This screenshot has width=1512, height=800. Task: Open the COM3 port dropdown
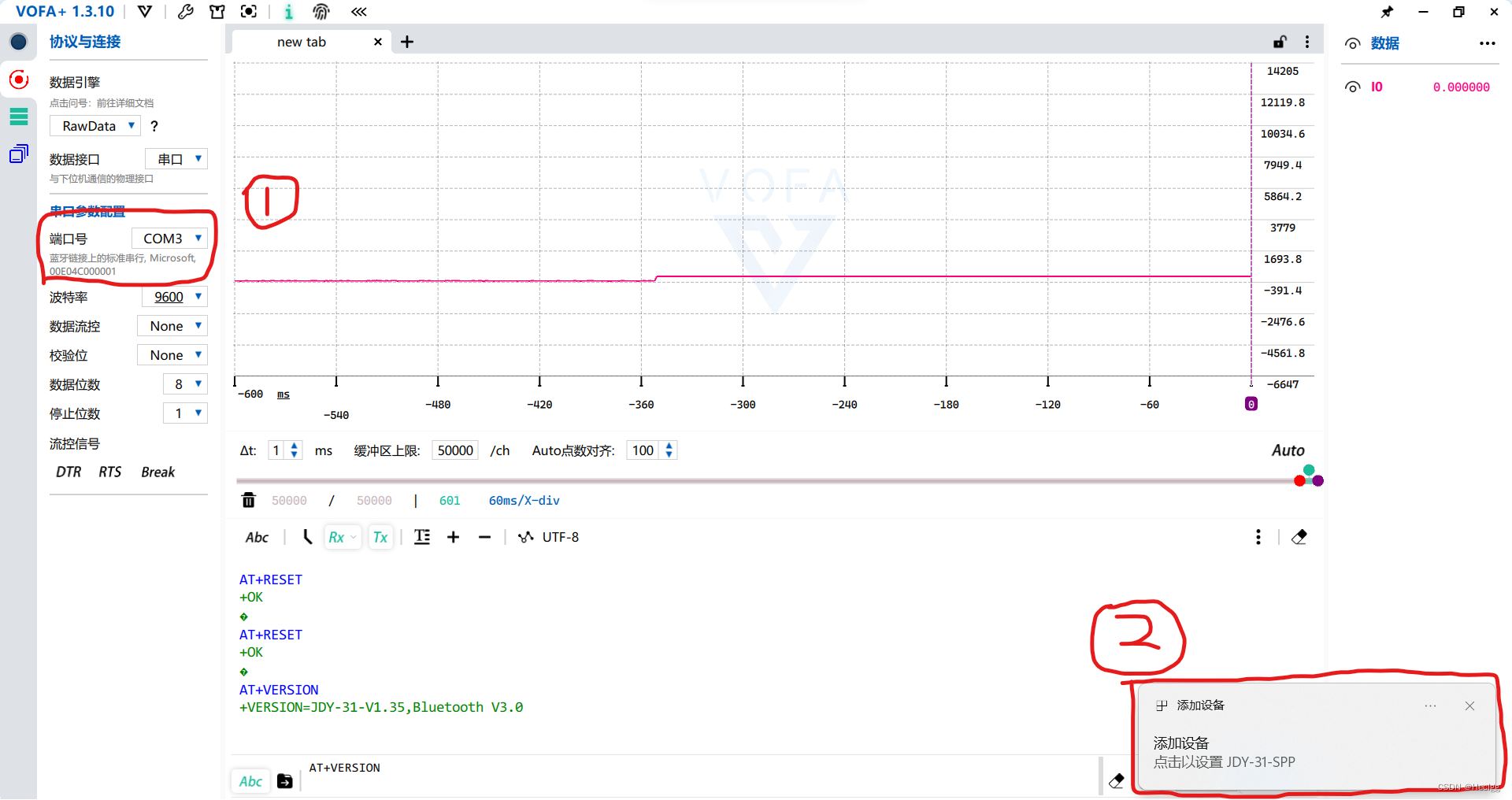(169, 238)
